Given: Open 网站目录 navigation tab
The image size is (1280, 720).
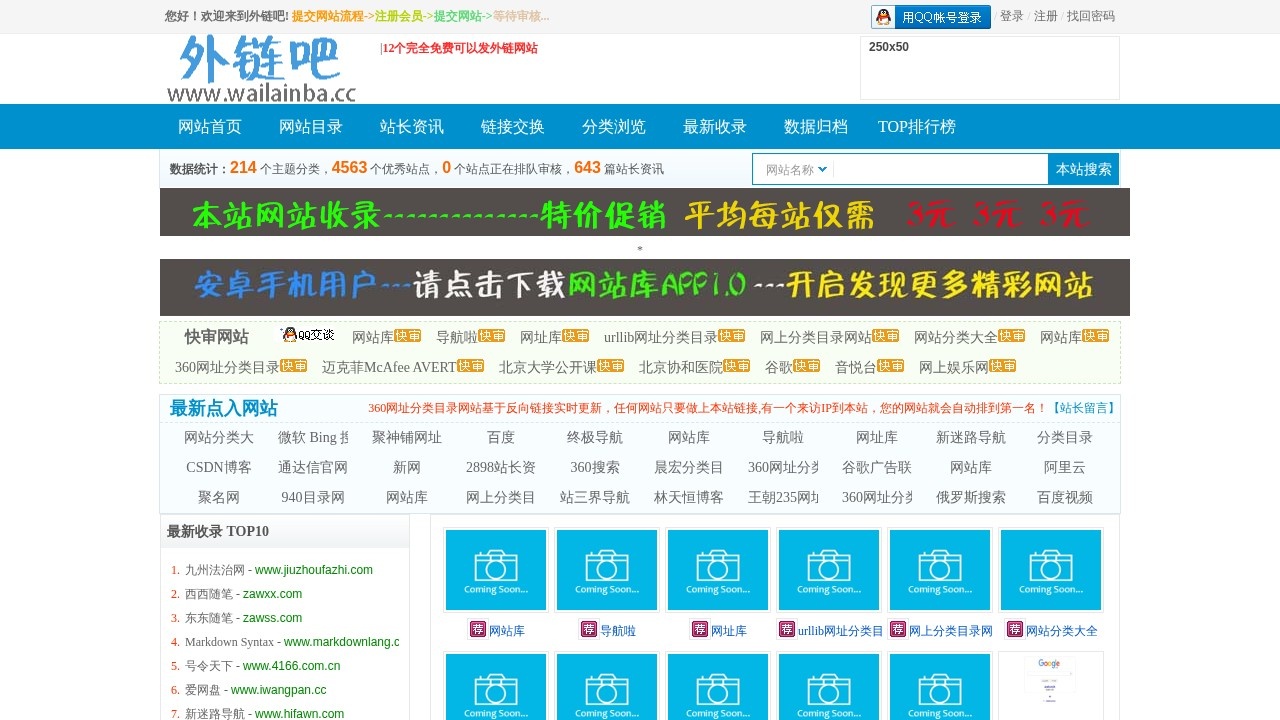Looking at the screenshot, I should tap(311, 127).
